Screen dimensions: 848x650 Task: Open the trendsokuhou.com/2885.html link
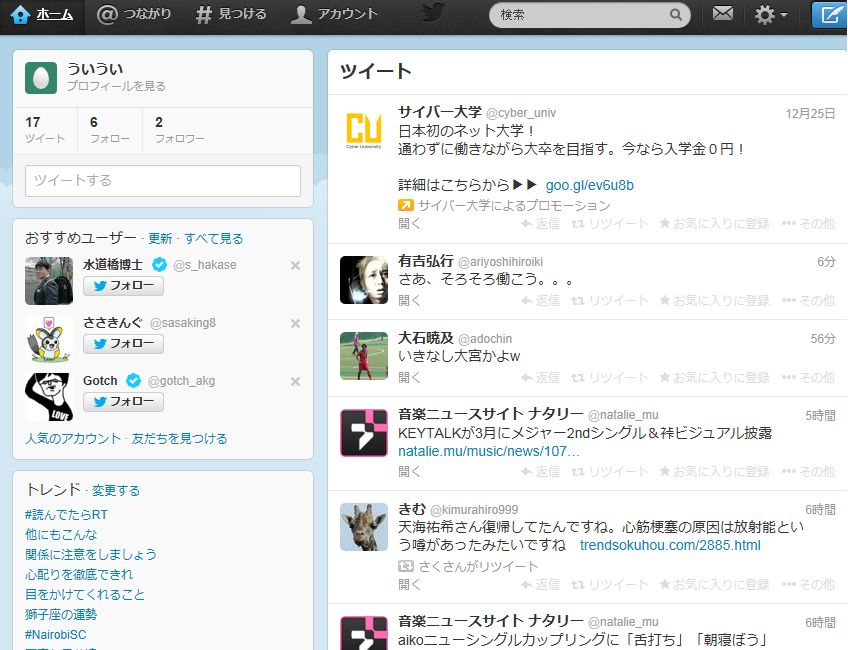tap(670, 546)
